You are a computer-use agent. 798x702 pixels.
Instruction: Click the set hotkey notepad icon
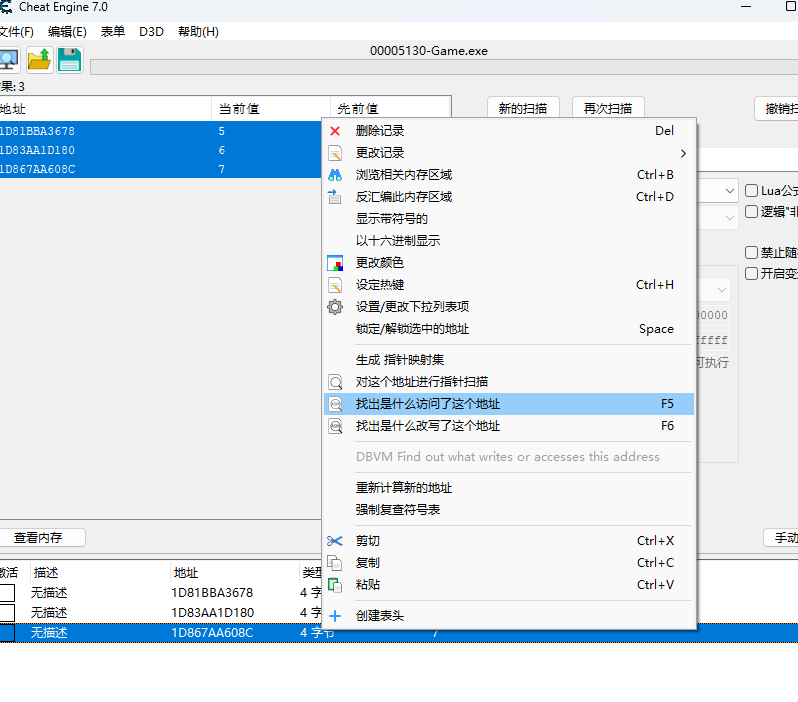[x=335, y=285]
